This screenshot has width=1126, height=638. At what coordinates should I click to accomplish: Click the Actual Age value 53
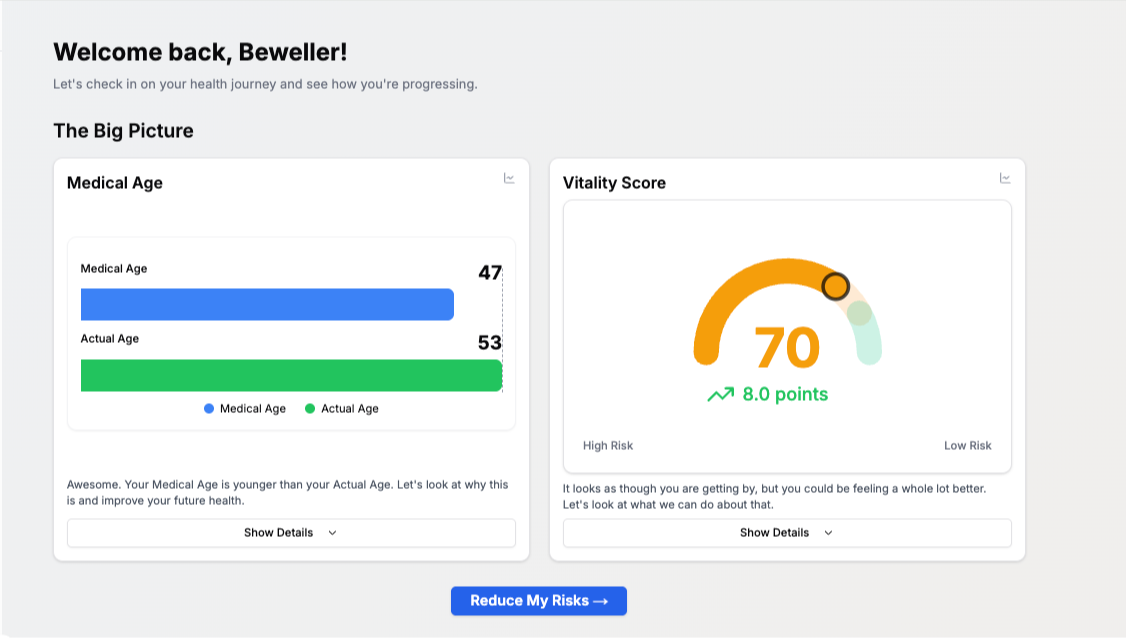click(x=489, y=343)
